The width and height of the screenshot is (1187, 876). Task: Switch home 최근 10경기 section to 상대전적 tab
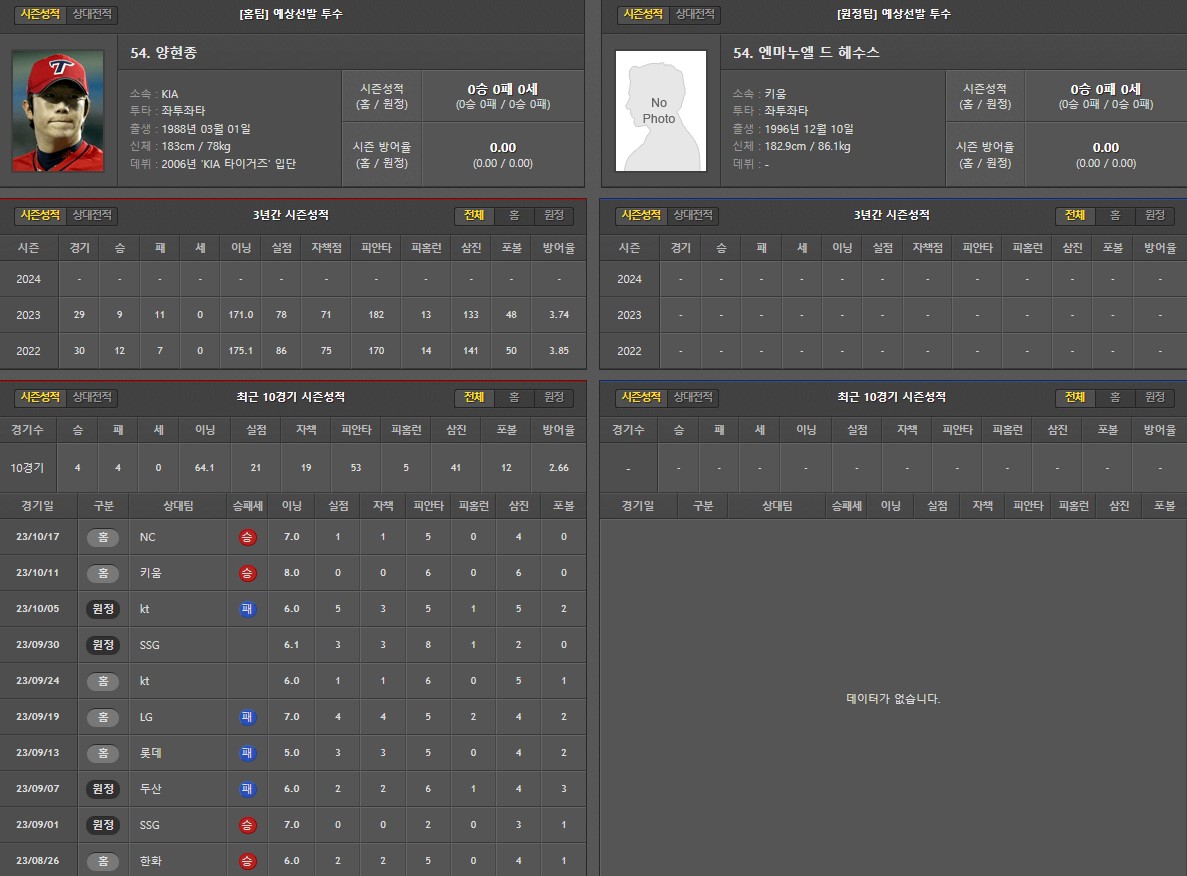(x=92, y=397)
